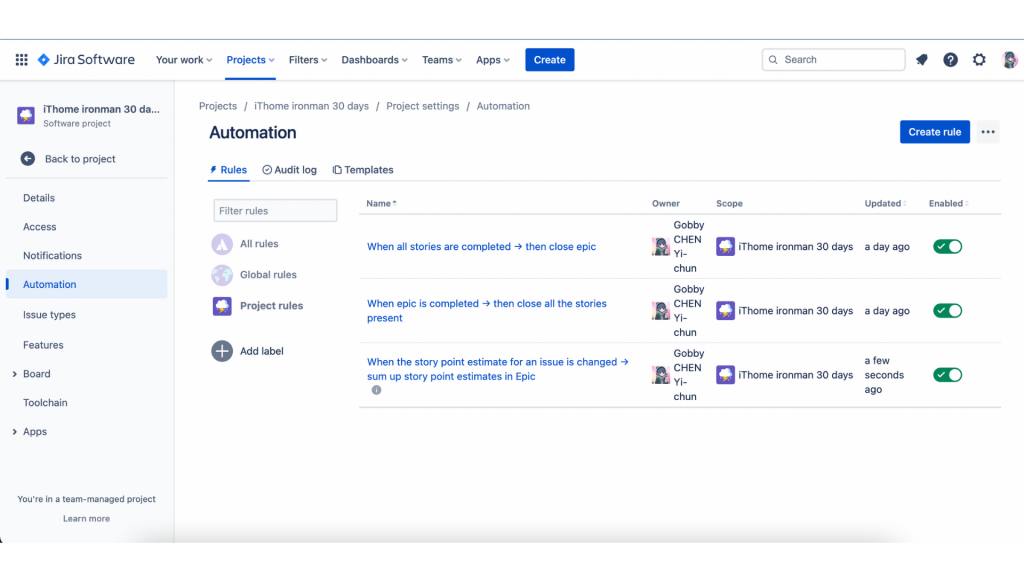Open the Filters dropdown
Viewport: 1024px width, 576px height.
308,59
